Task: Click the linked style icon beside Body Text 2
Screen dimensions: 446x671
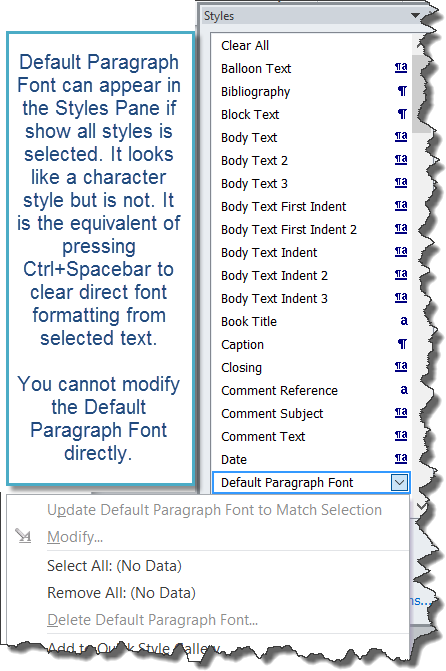Action: tap(401, 160)
